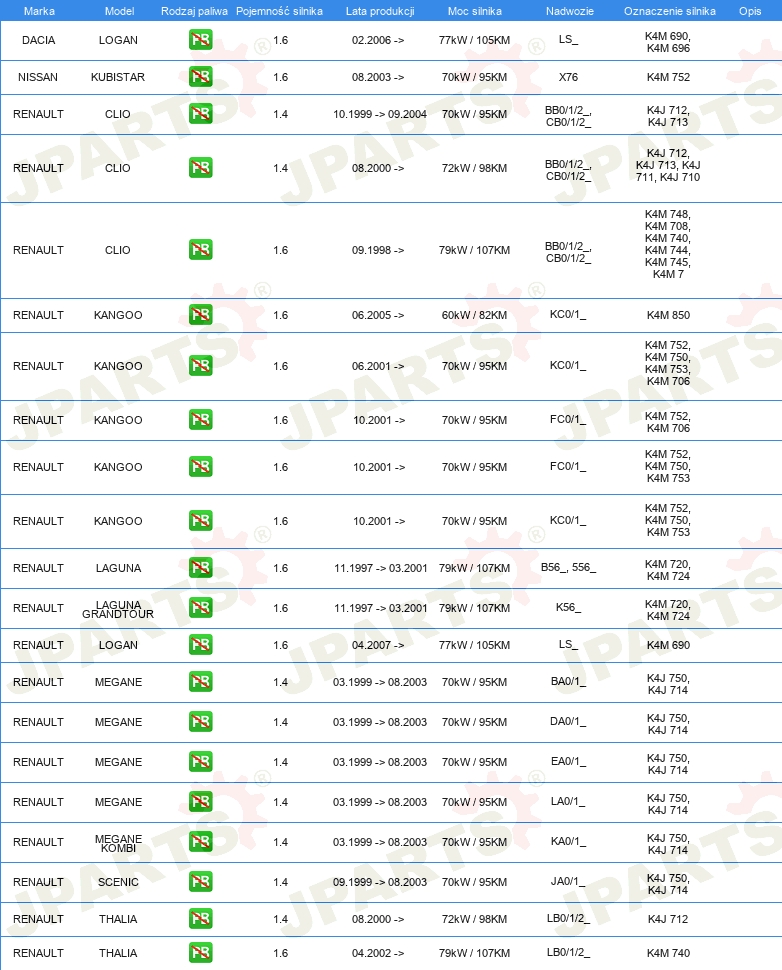Click the EA0/1_ body code cell

(568, 762)
